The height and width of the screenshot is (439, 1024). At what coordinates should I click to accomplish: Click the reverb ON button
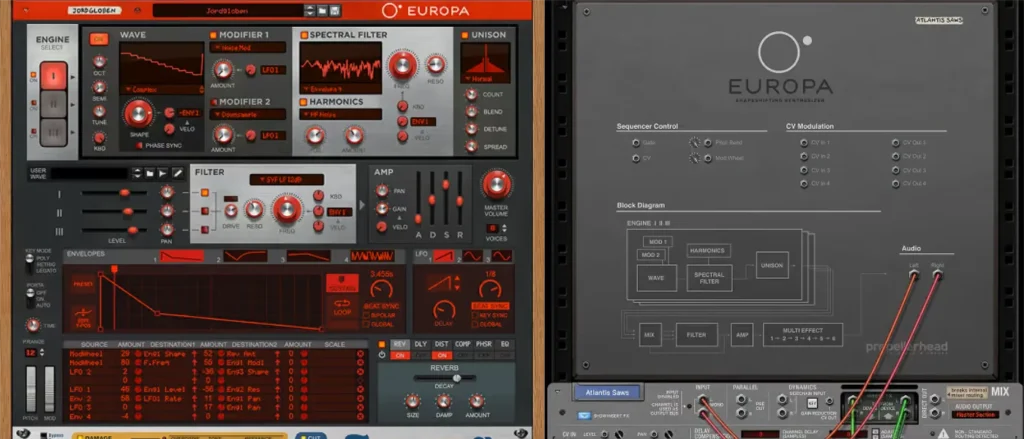pyautogui.click(x=400, y=355)
